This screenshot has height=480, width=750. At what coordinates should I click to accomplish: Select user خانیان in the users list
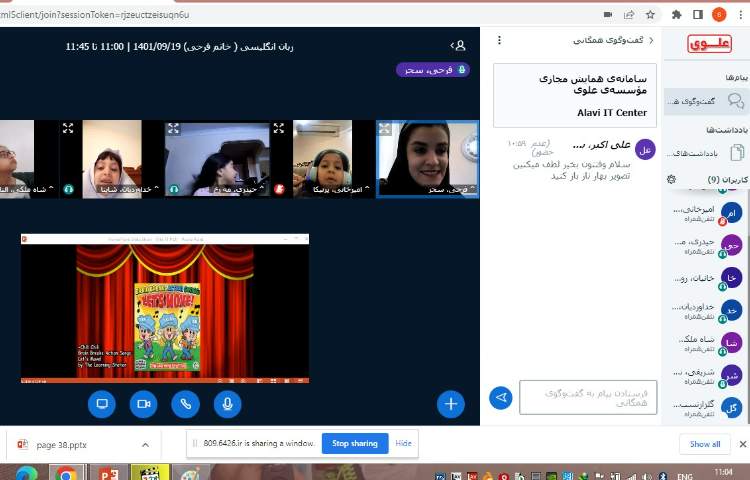pos(706,278)
